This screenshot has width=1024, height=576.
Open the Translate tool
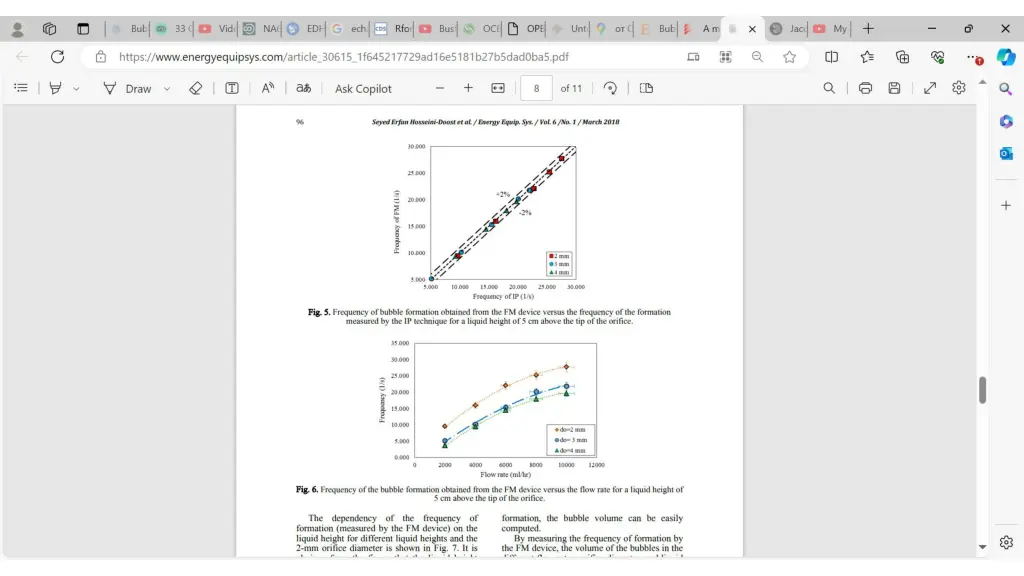click(x=304, y=88)
